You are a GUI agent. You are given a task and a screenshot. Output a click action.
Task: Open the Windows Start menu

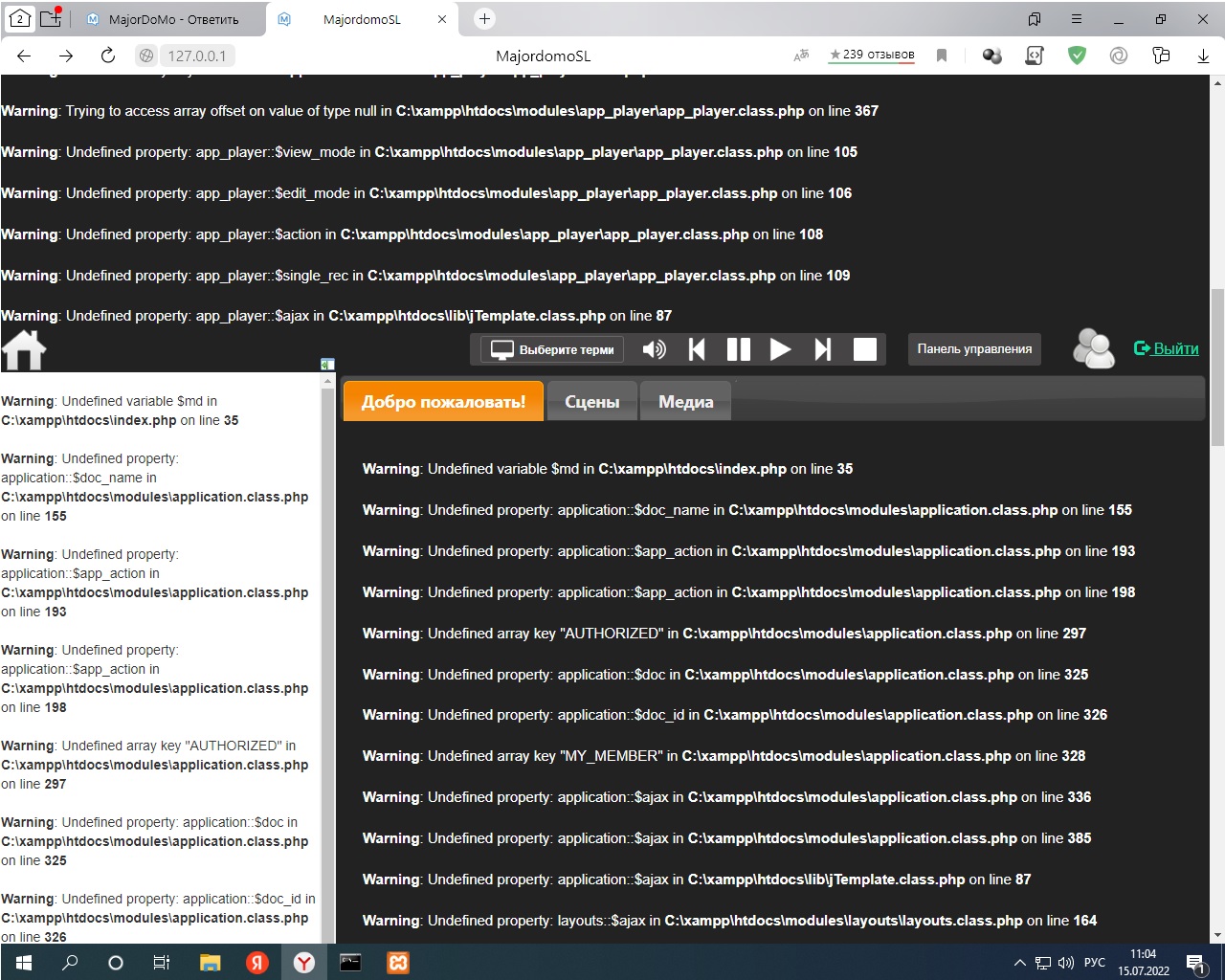pyautogui.click(x=23, y=963)
